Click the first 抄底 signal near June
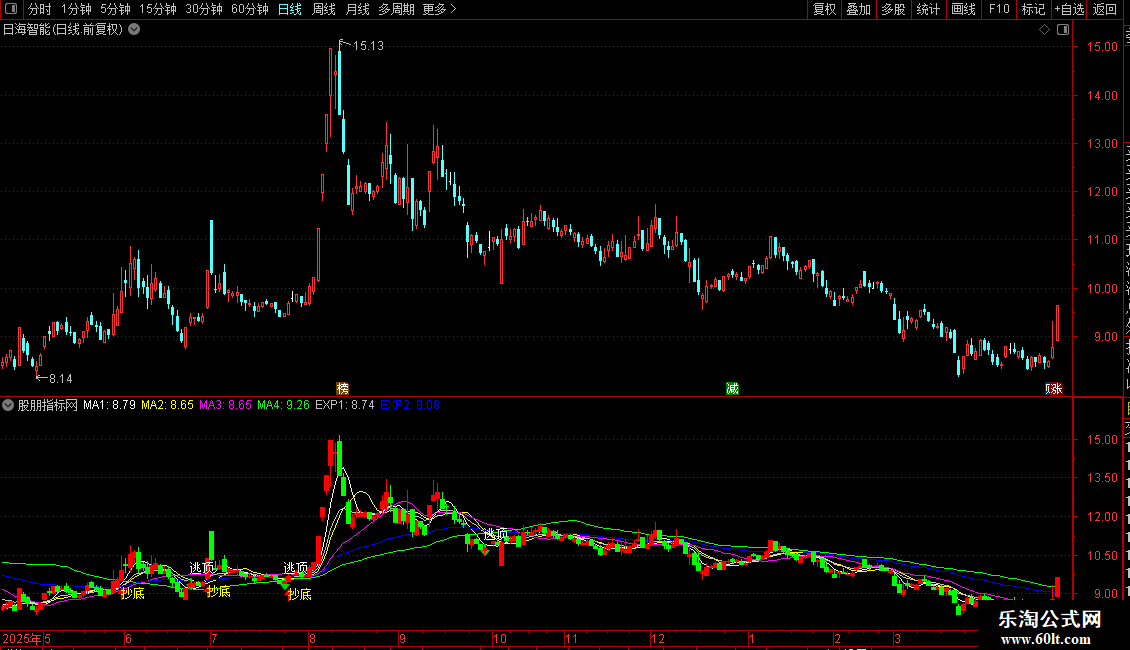 point(133,593)
